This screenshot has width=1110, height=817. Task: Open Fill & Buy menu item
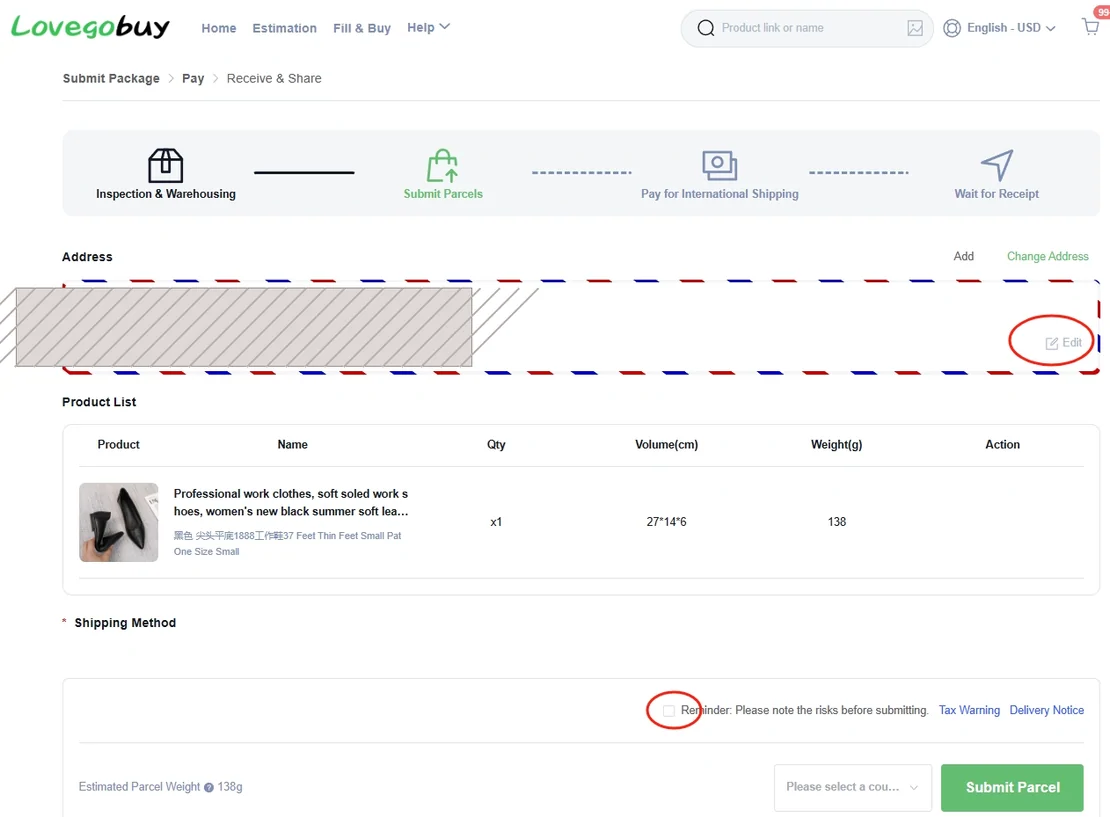(x=362, y=28)
